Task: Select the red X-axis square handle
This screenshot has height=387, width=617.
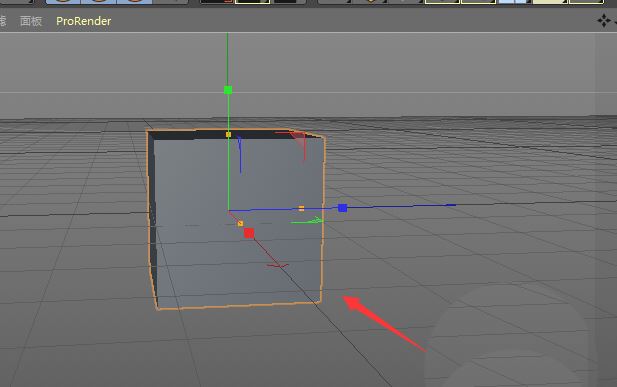Action: 249,233
